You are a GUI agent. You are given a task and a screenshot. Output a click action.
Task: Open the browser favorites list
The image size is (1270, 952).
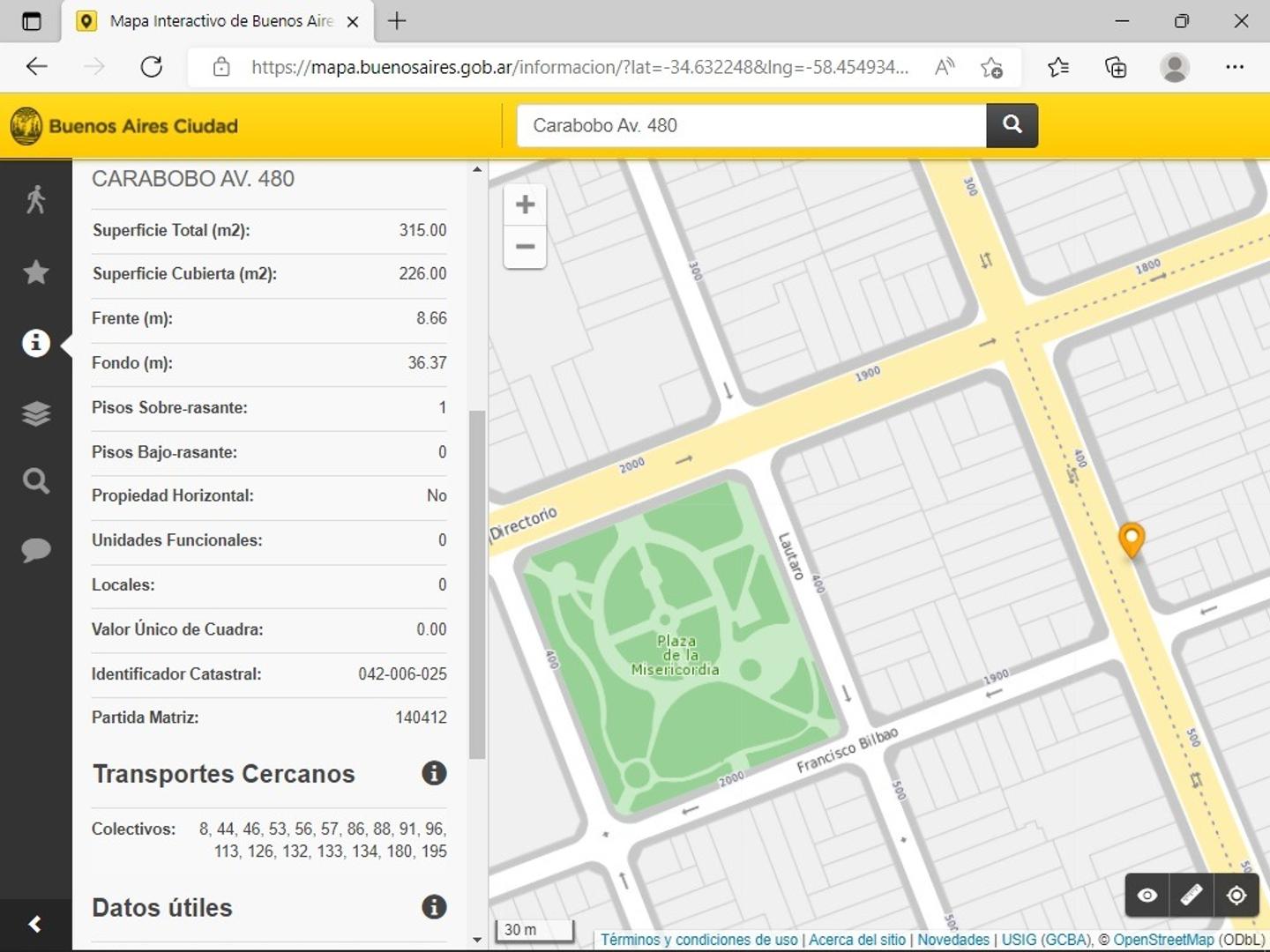[1058, 67]
